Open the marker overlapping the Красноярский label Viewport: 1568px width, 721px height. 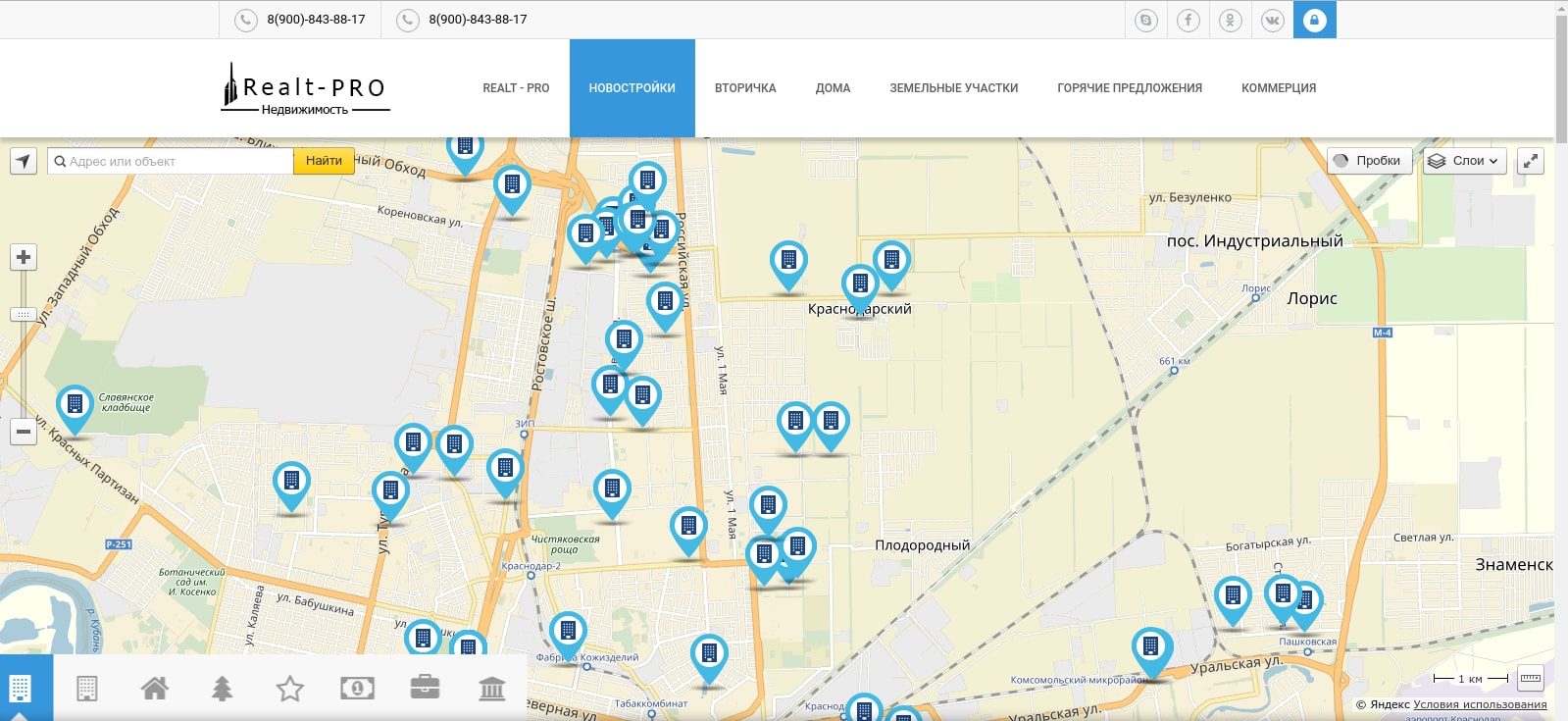pos(860,290)
